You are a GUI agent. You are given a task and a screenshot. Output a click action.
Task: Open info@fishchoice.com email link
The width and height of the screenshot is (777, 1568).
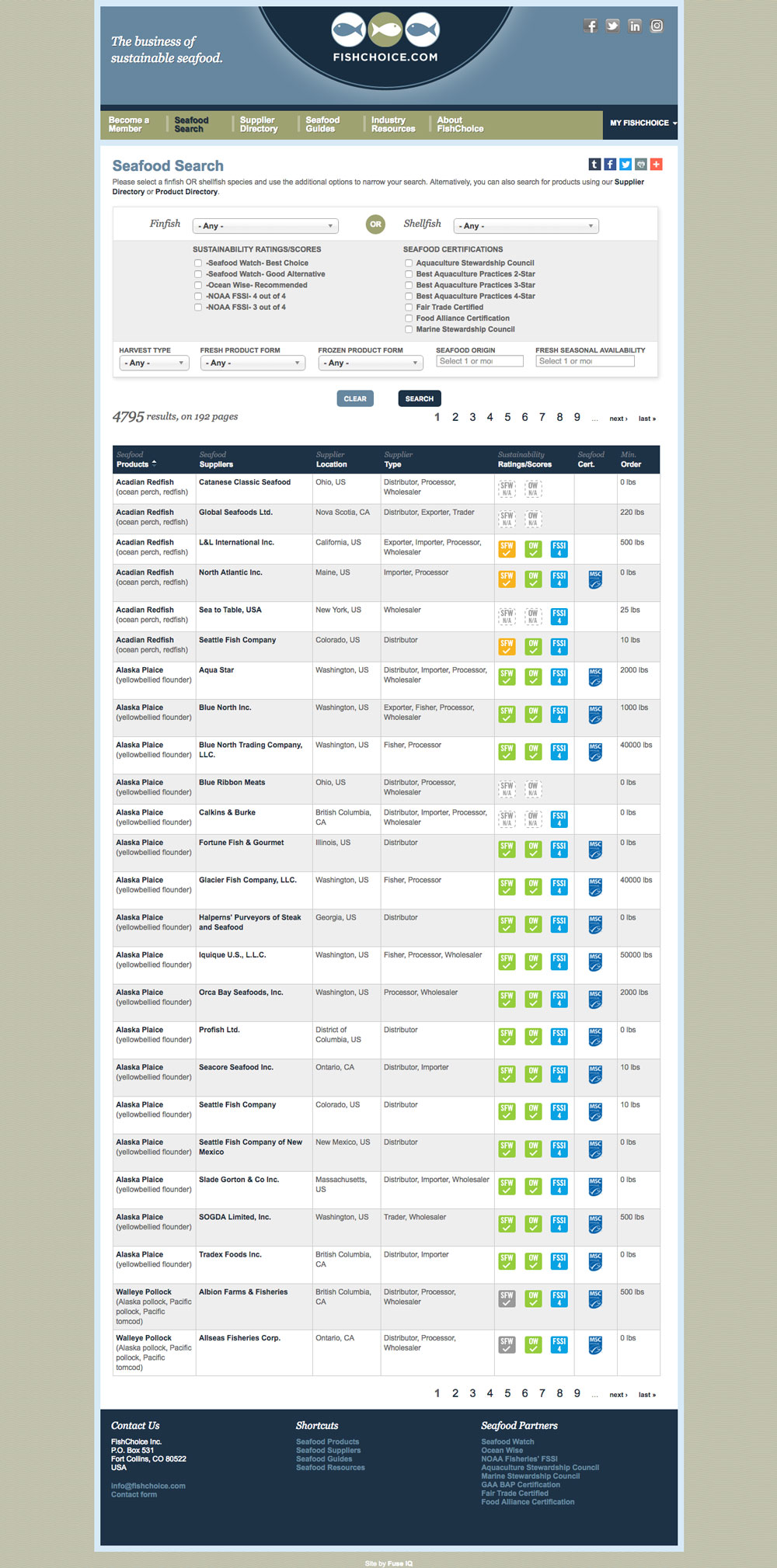pyautogui.click(x=148, y=1486)
